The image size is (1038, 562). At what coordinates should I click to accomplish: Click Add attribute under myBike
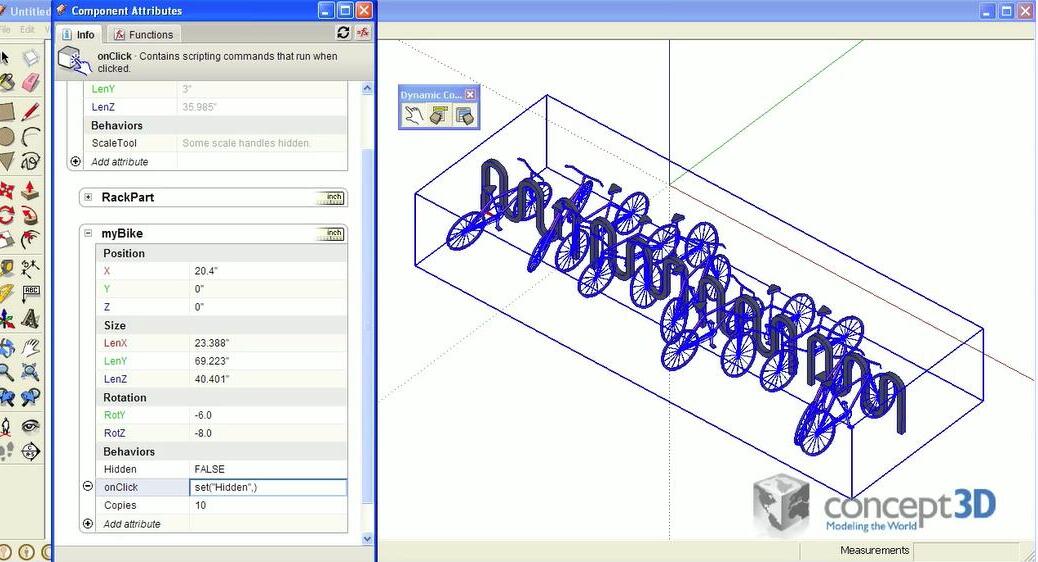click(125, 524)
